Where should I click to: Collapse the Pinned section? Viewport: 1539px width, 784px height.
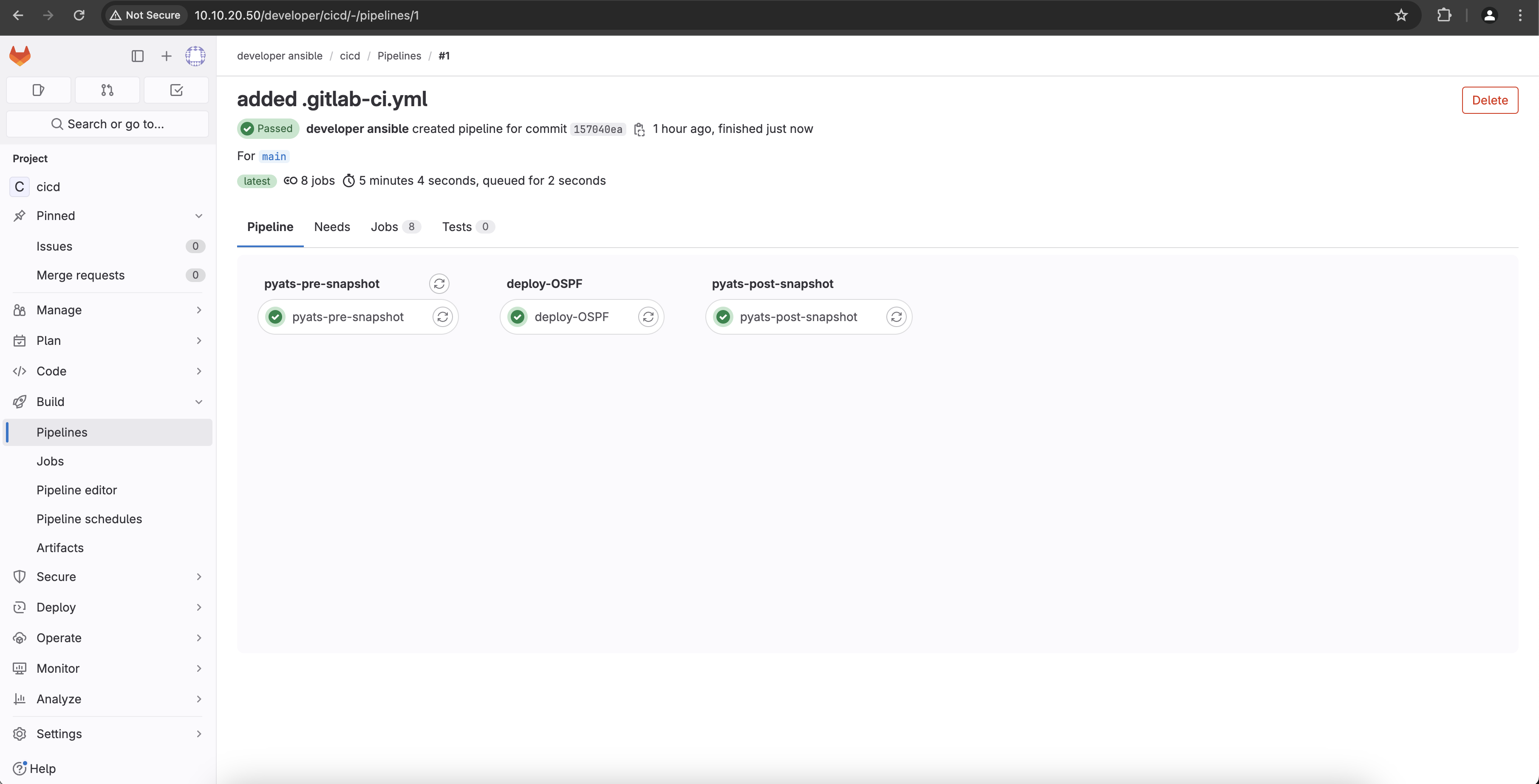pos(108,216)
